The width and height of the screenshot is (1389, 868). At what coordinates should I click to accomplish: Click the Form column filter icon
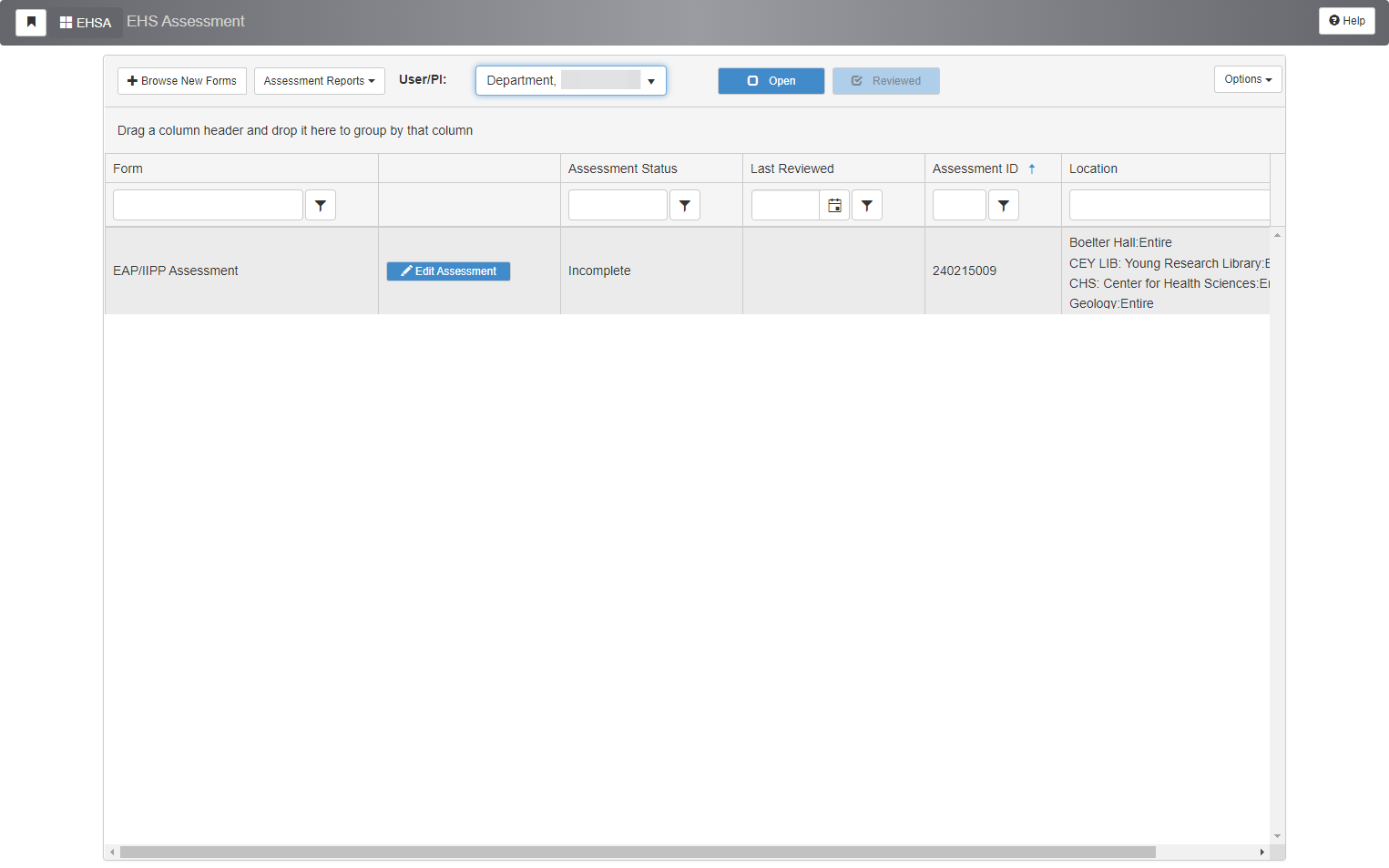pos(321,206)
